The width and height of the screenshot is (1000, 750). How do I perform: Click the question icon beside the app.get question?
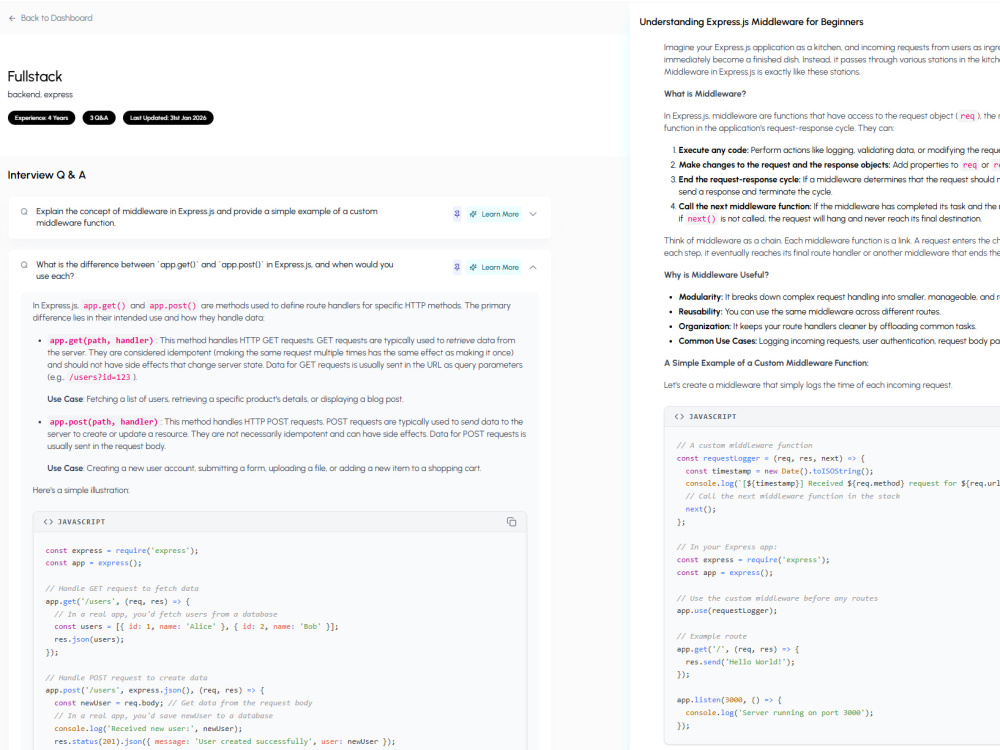click(x=24, y=265)
